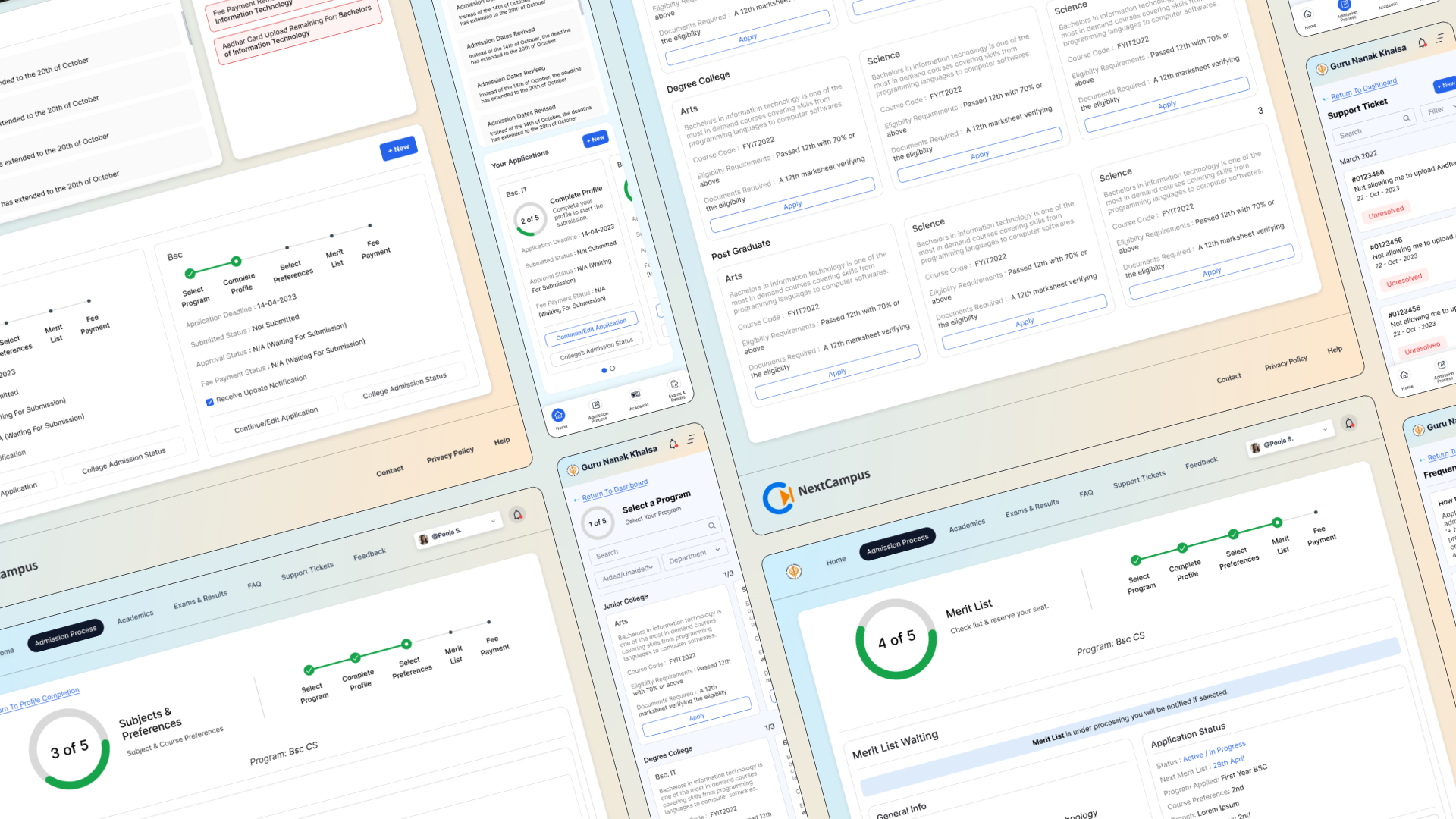Tap Admission Process icon in Your Applications mobile nav
The image size is (1456, 819).
click(596, 406)
